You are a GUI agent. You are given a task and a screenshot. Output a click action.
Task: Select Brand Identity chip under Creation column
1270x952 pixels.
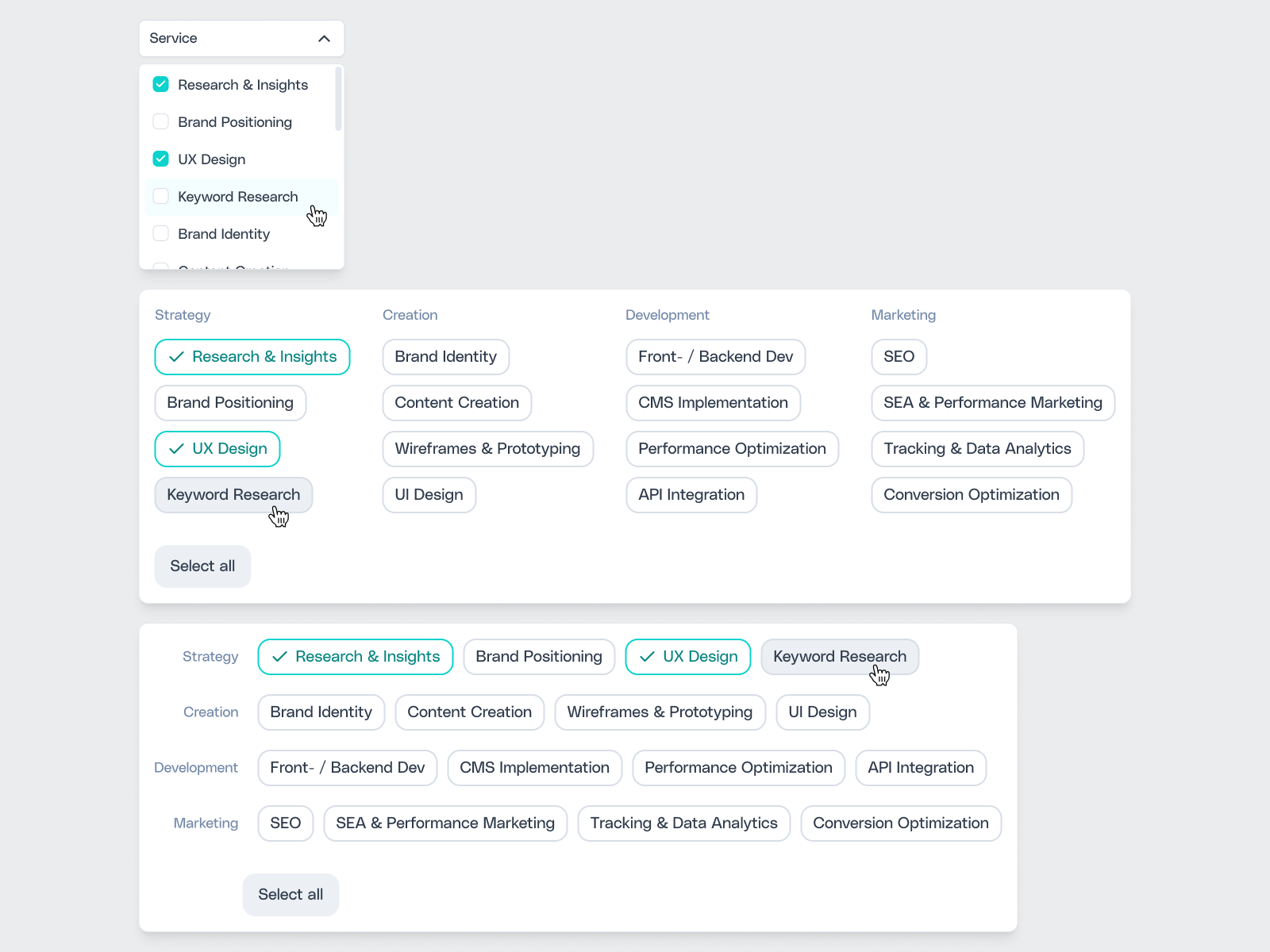(x=446, y=357)
